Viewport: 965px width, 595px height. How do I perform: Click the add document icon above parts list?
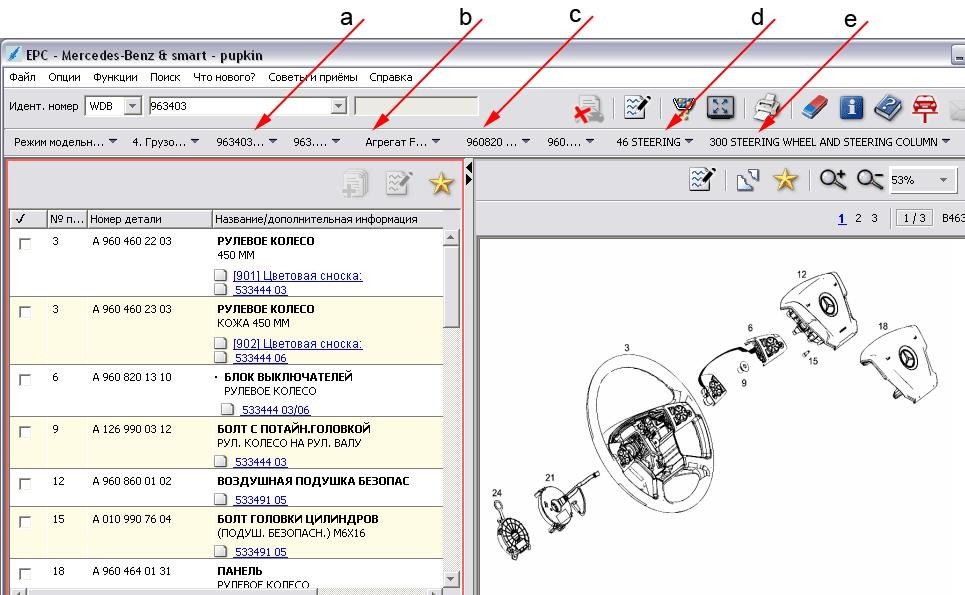click(x=355, y=183)
